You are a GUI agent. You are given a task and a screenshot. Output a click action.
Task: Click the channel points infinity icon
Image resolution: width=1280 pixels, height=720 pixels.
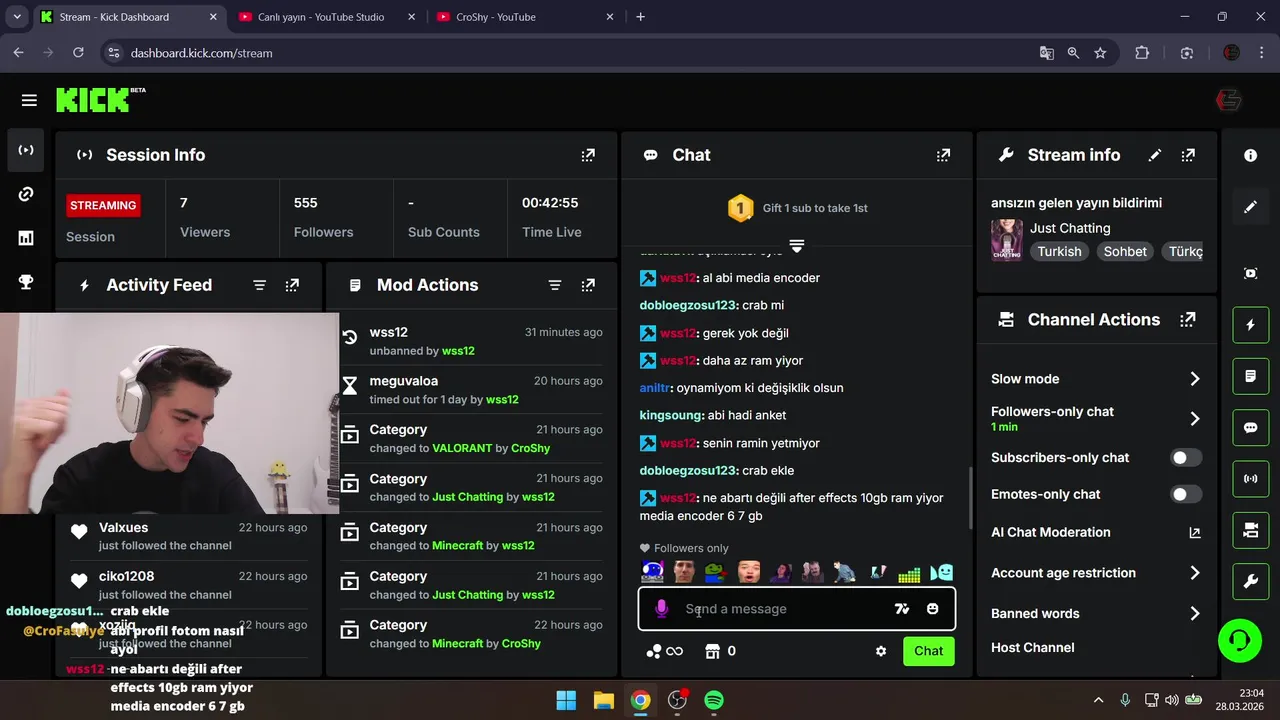coord(666,651)
